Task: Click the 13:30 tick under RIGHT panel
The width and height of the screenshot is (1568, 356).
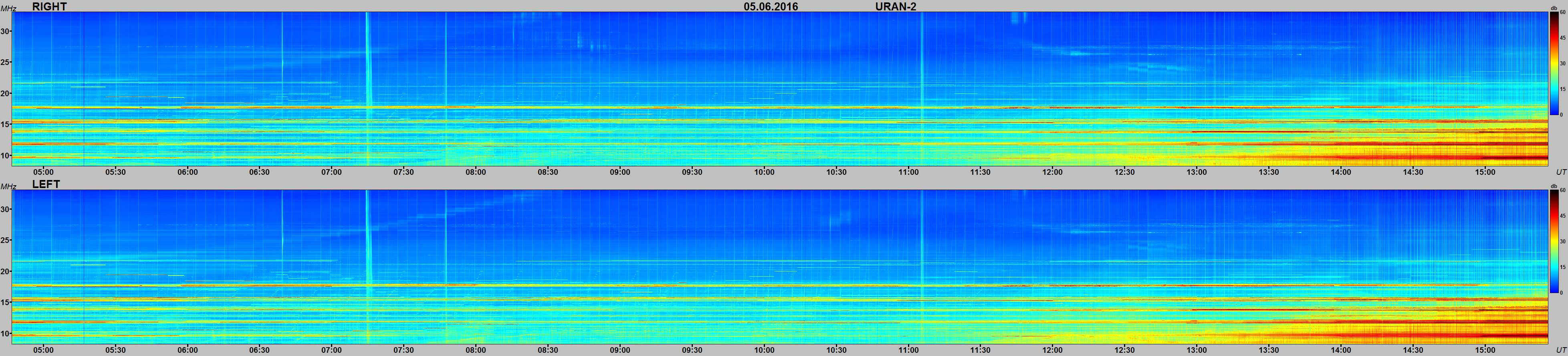Action: pos(1269,172)
